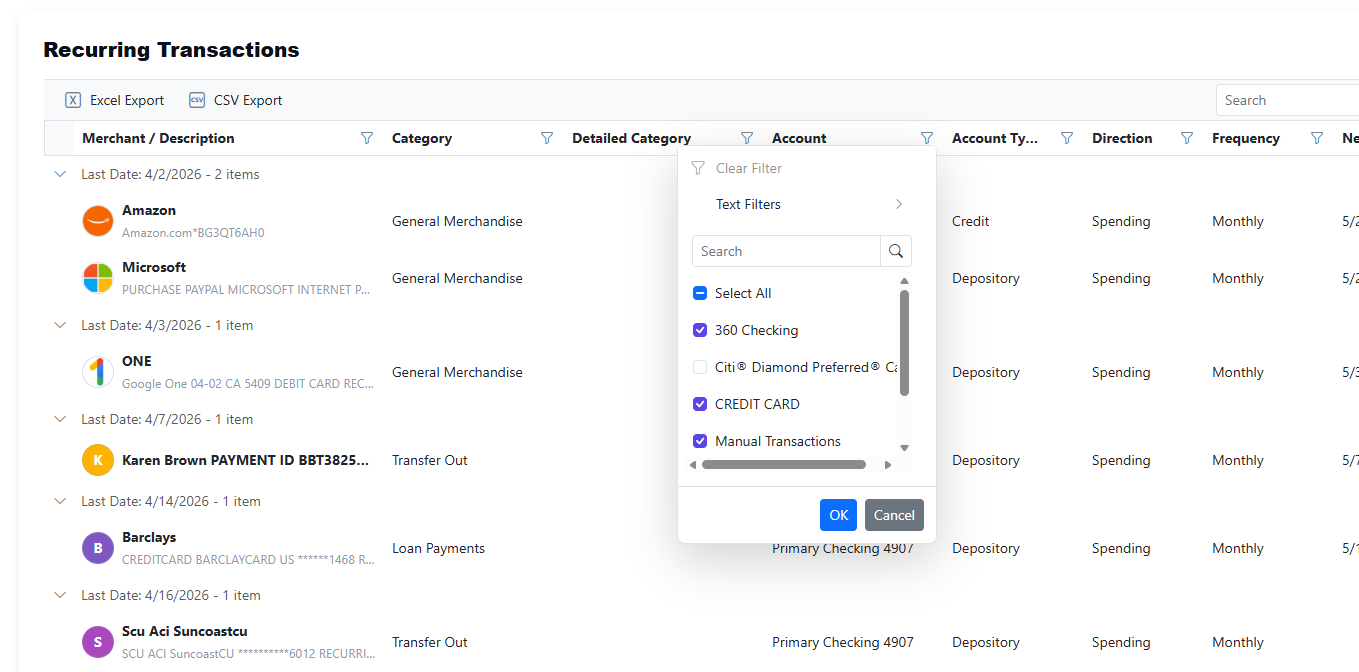Click the Microsoft merchant name
Viewport: 1359px width, 672px height.
point(154,267)
